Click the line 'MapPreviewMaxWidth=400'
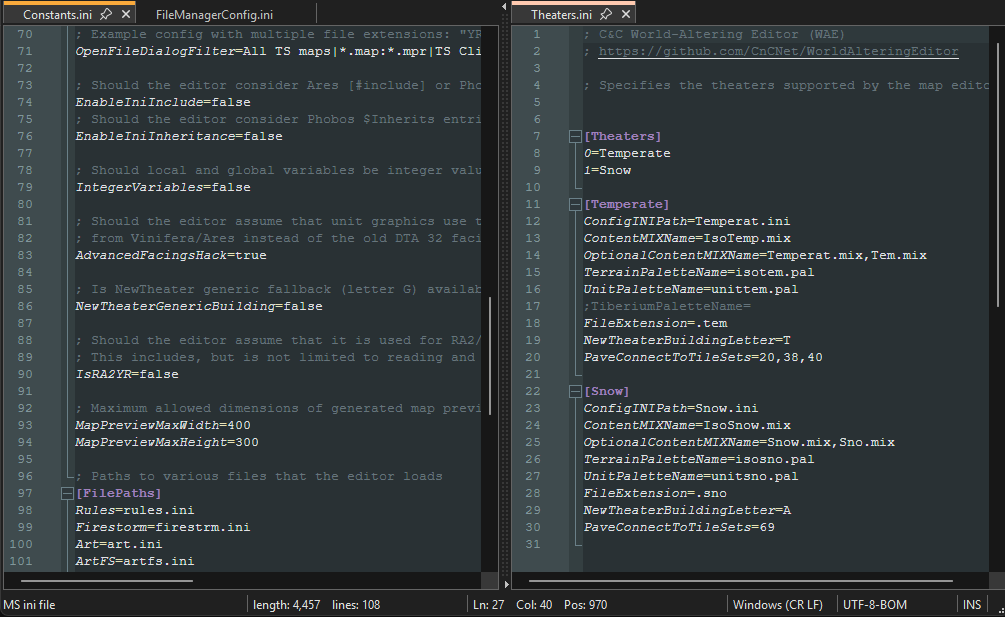The image size is (1005, 617). [163, 425]
